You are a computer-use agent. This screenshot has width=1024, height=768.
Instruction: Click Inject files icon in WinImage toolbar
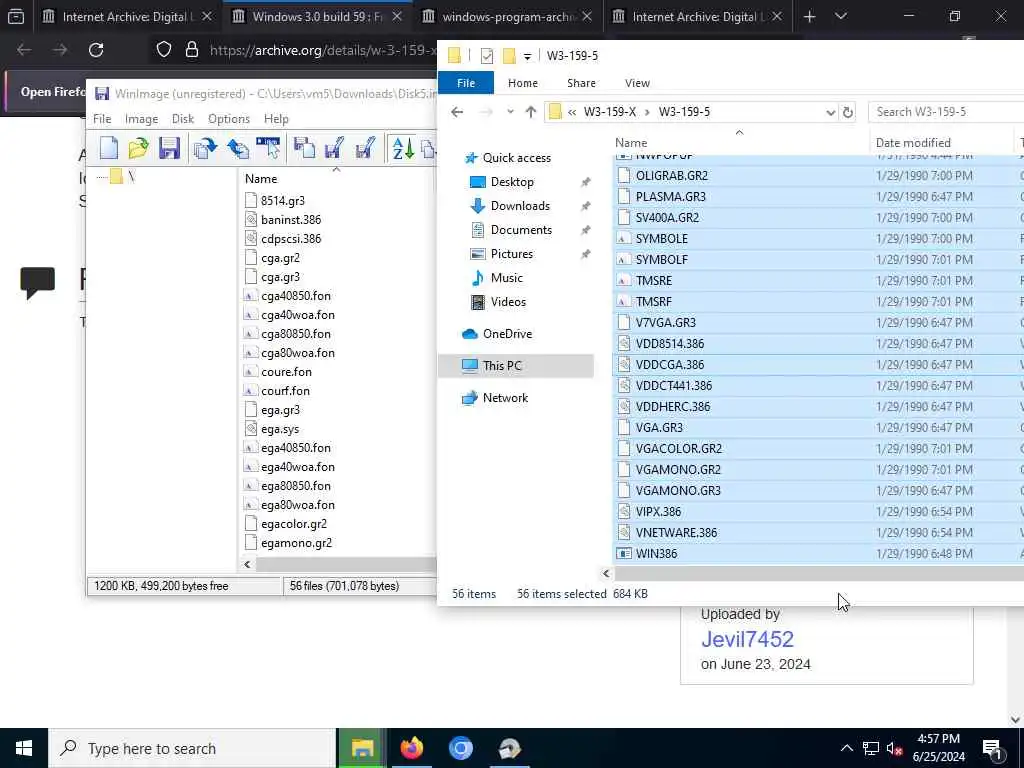pos(205,149)
